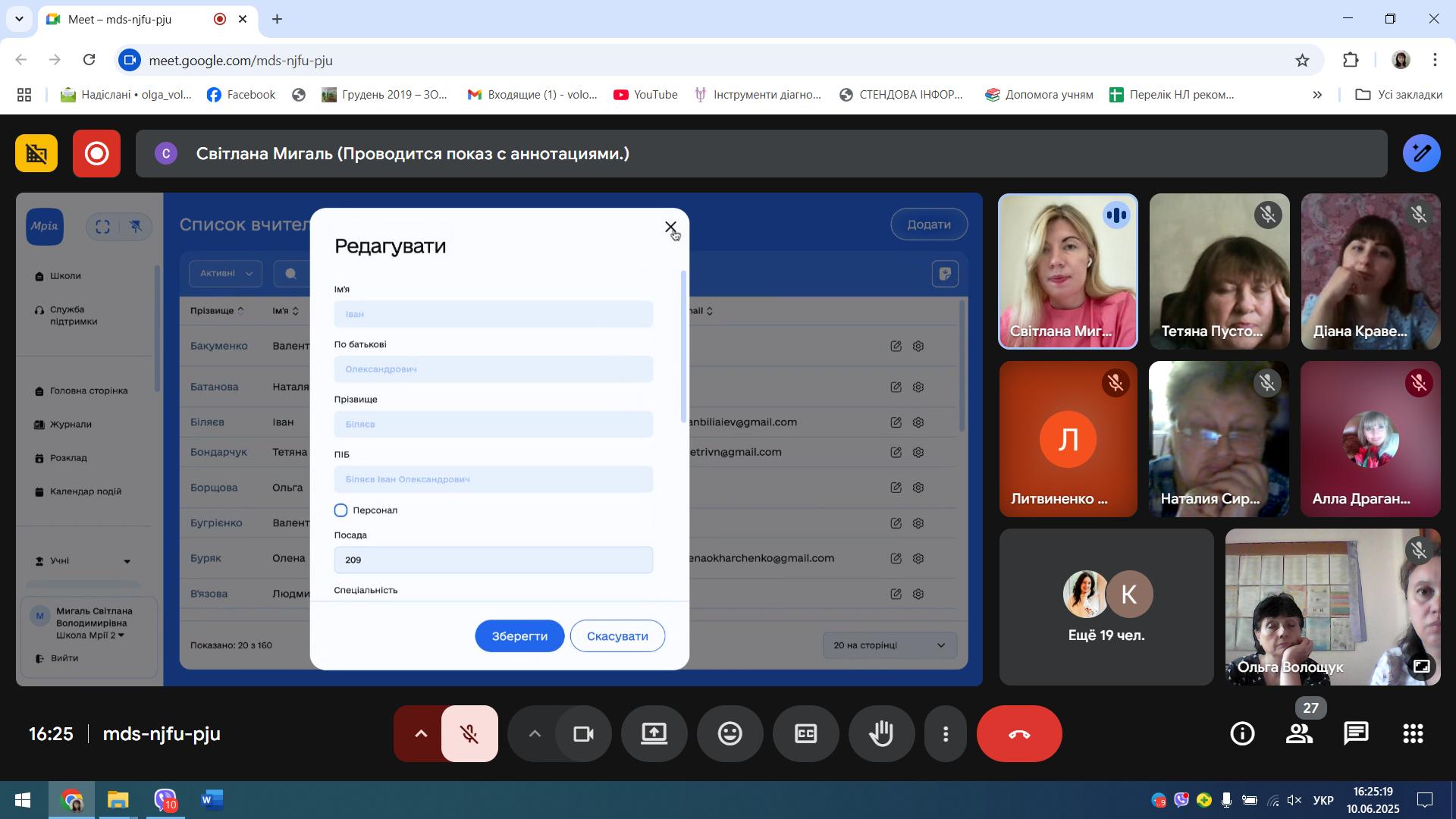Click settings gear for Бакуменко row
Image resolution: width=1456 pixels, height=819 pixels.
click(x=918, y=347)
